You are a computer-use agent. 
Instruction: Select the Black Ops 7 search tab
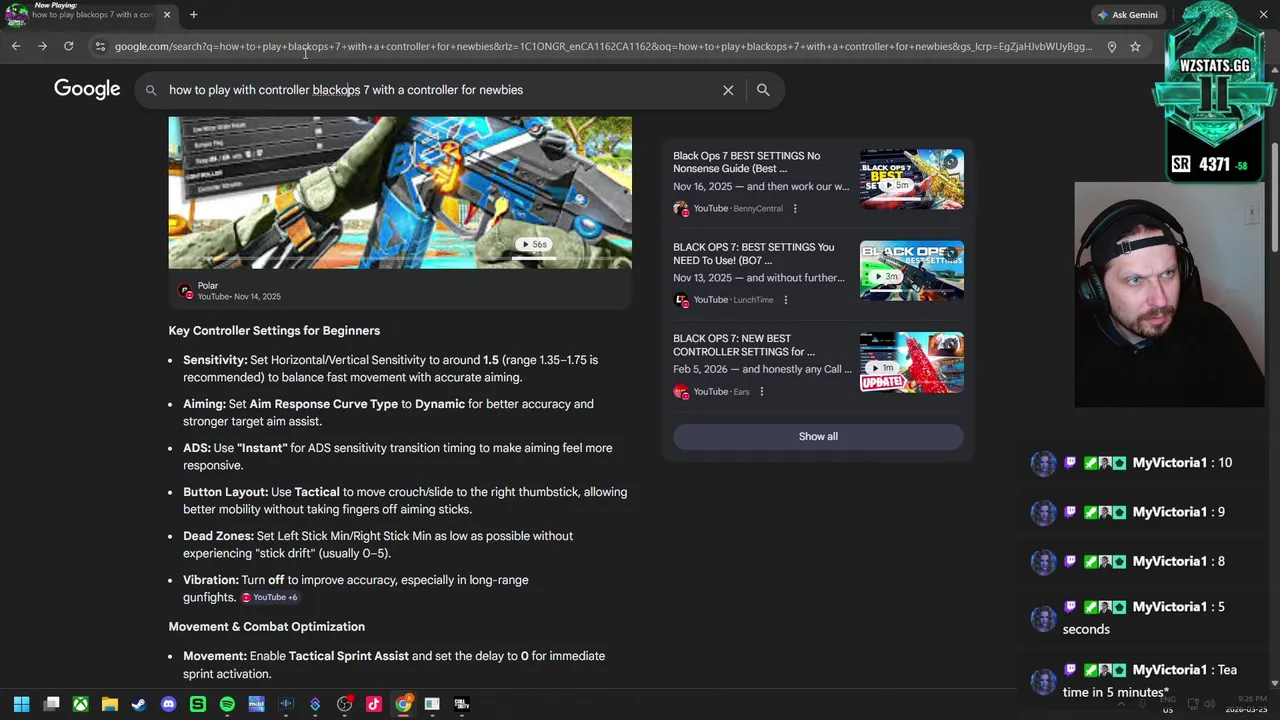click(x=90, y=15)
